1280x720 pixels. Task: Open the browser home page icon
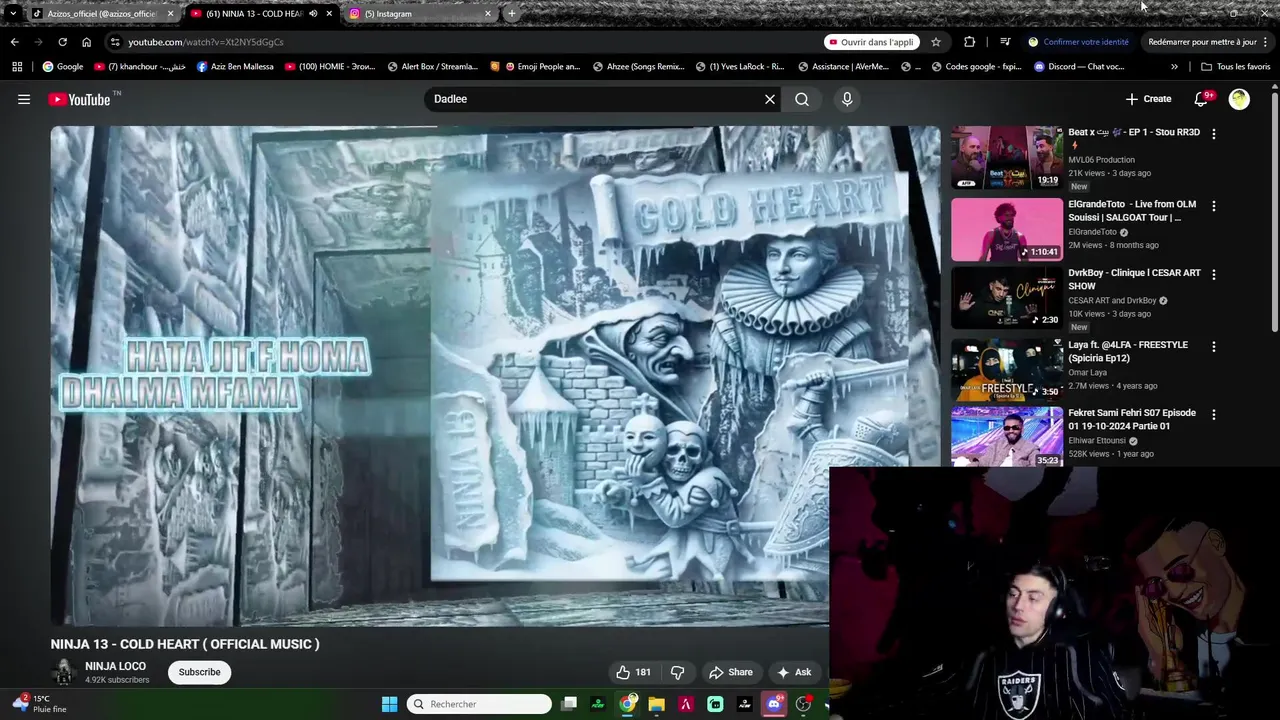point(86,42)
